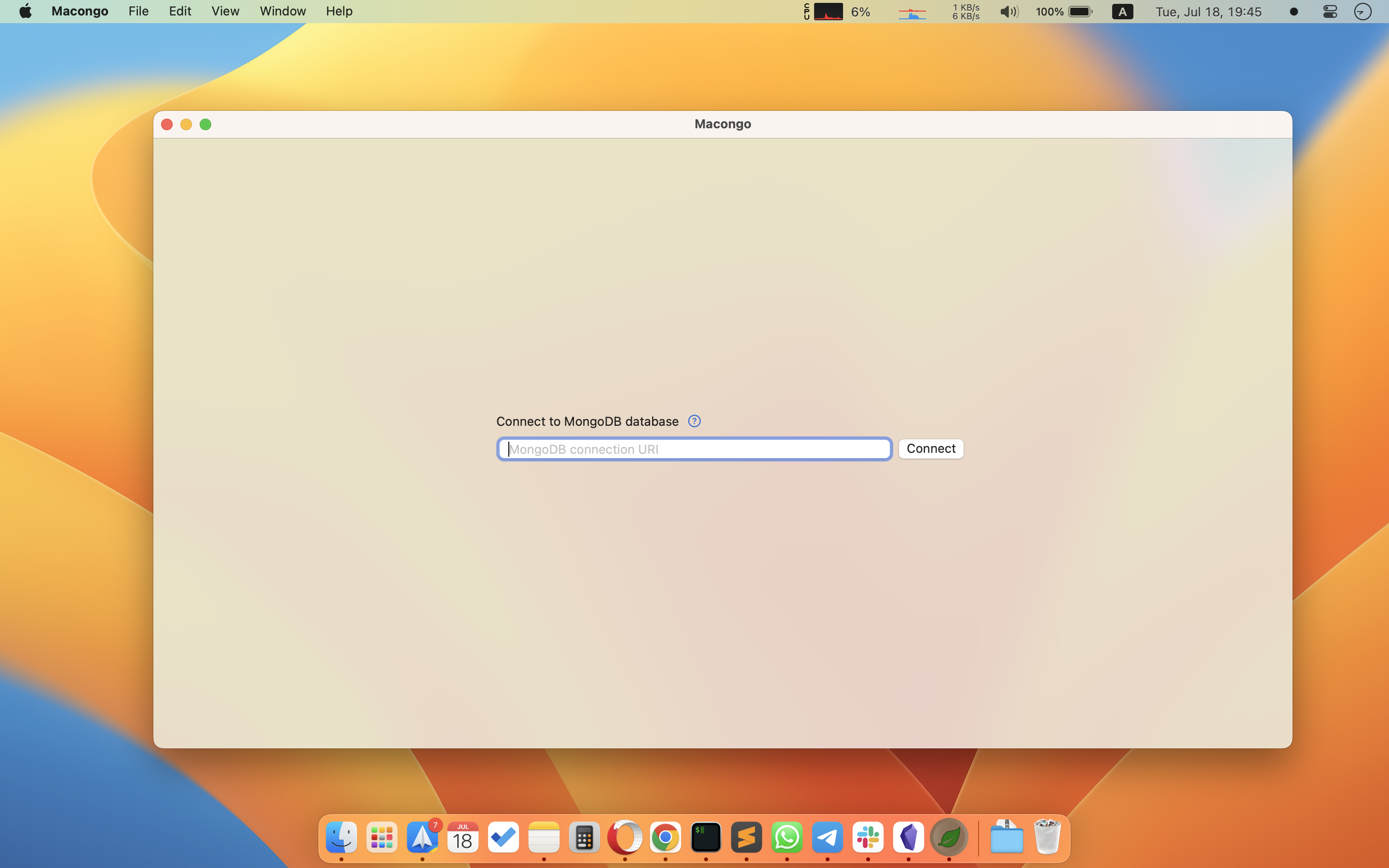
Task: Open the File menu
Action: [x=138, y=12]
